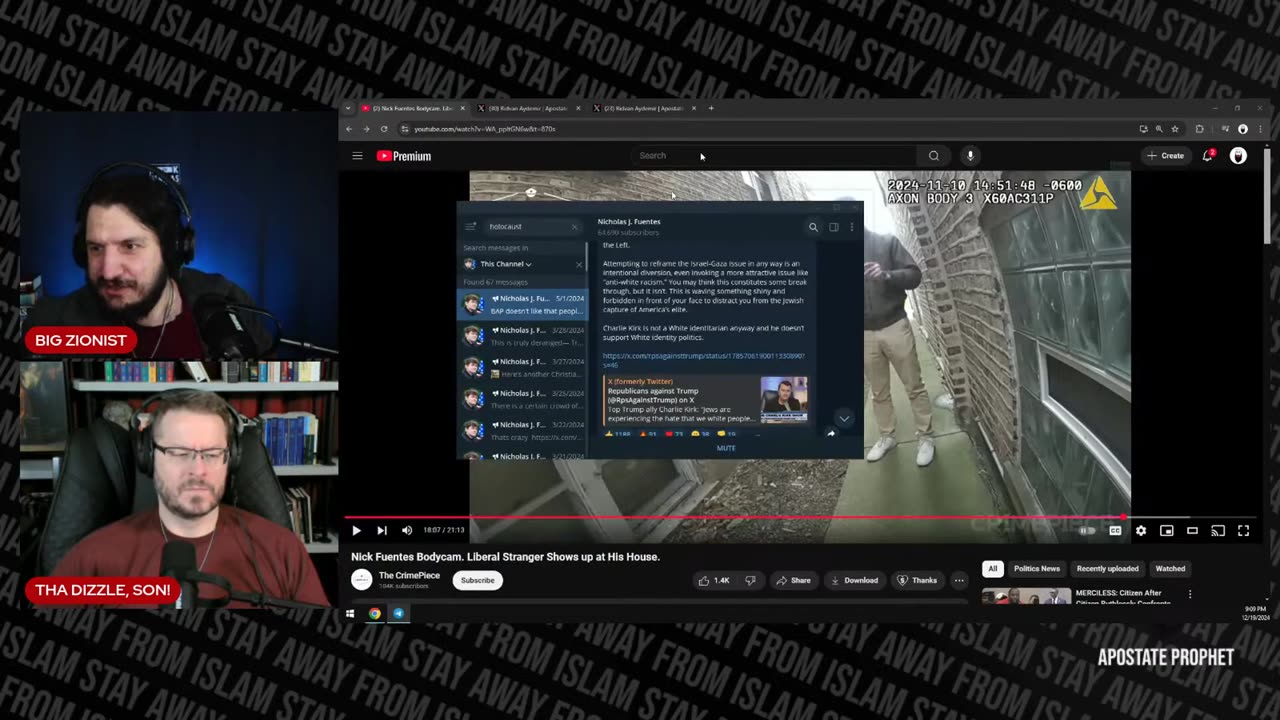Select the All filter chip

[993, 569]
